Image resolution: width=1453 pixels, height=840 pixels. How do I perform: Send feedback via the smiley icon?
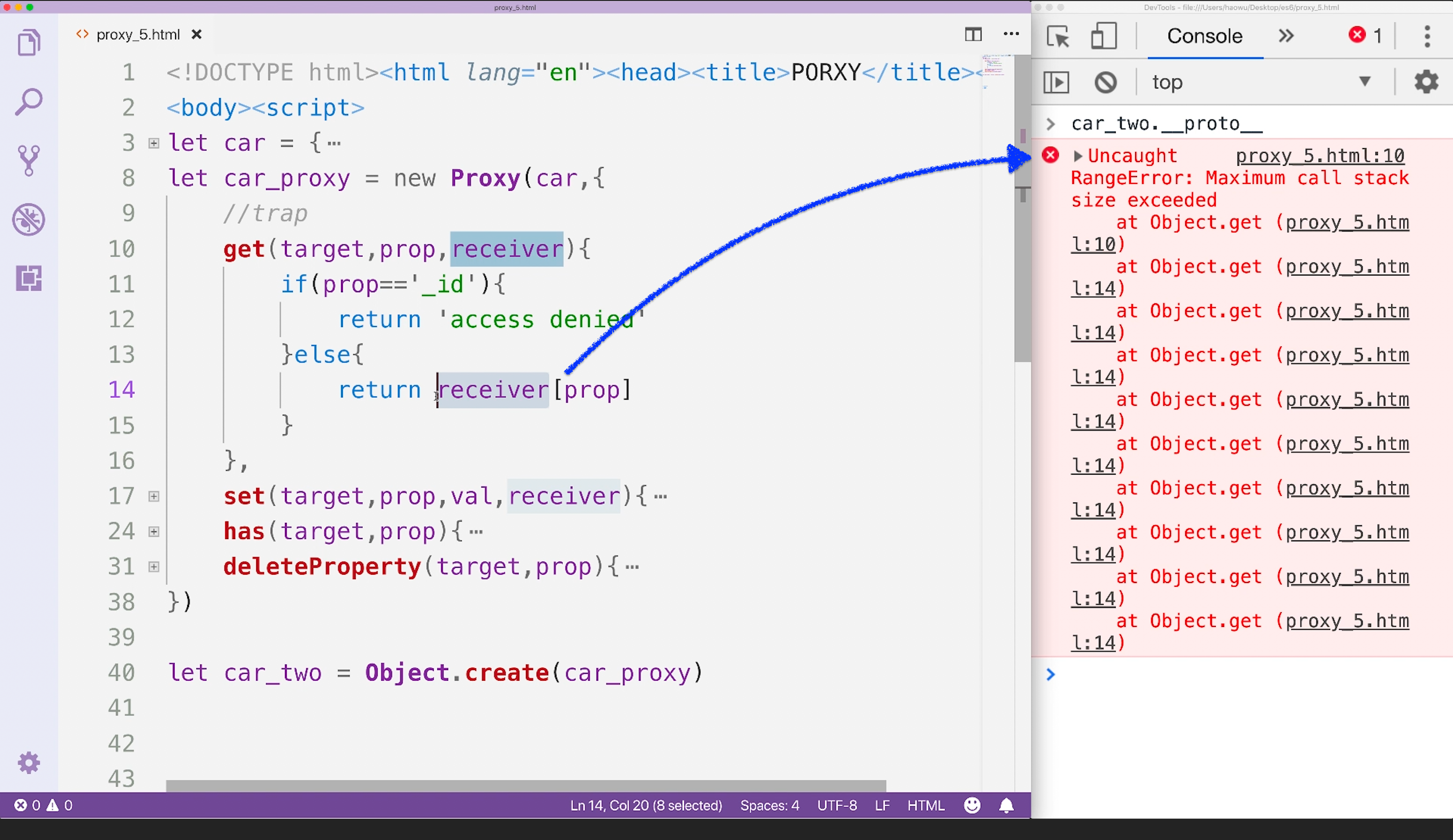pos(972,805)
